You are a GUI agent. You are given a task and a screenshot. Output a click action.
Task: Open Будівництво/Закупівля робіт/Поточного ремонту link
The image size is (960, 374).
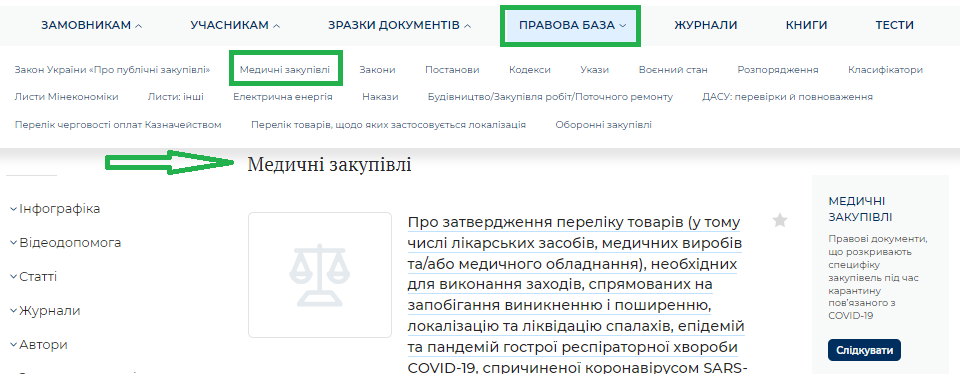click(x=550, y=97)
